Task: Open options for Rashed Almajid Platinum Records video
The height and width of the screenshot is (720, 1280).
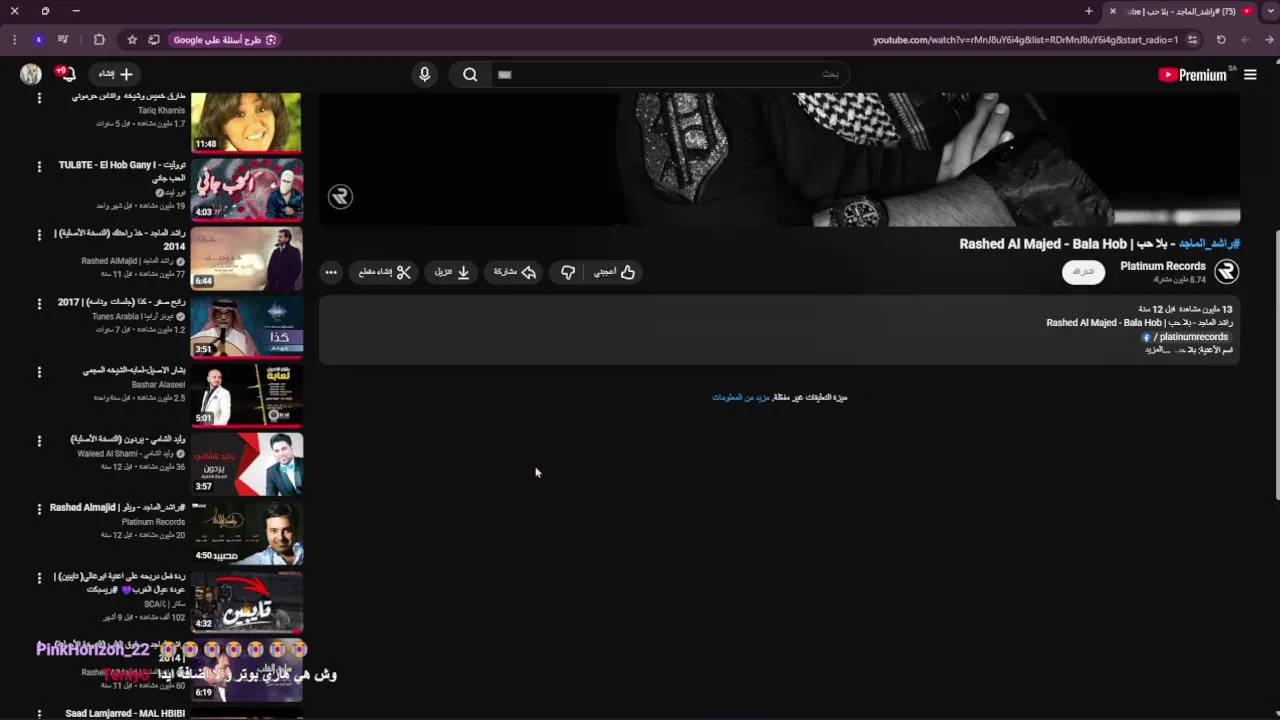Action: [x=39, y=509]
